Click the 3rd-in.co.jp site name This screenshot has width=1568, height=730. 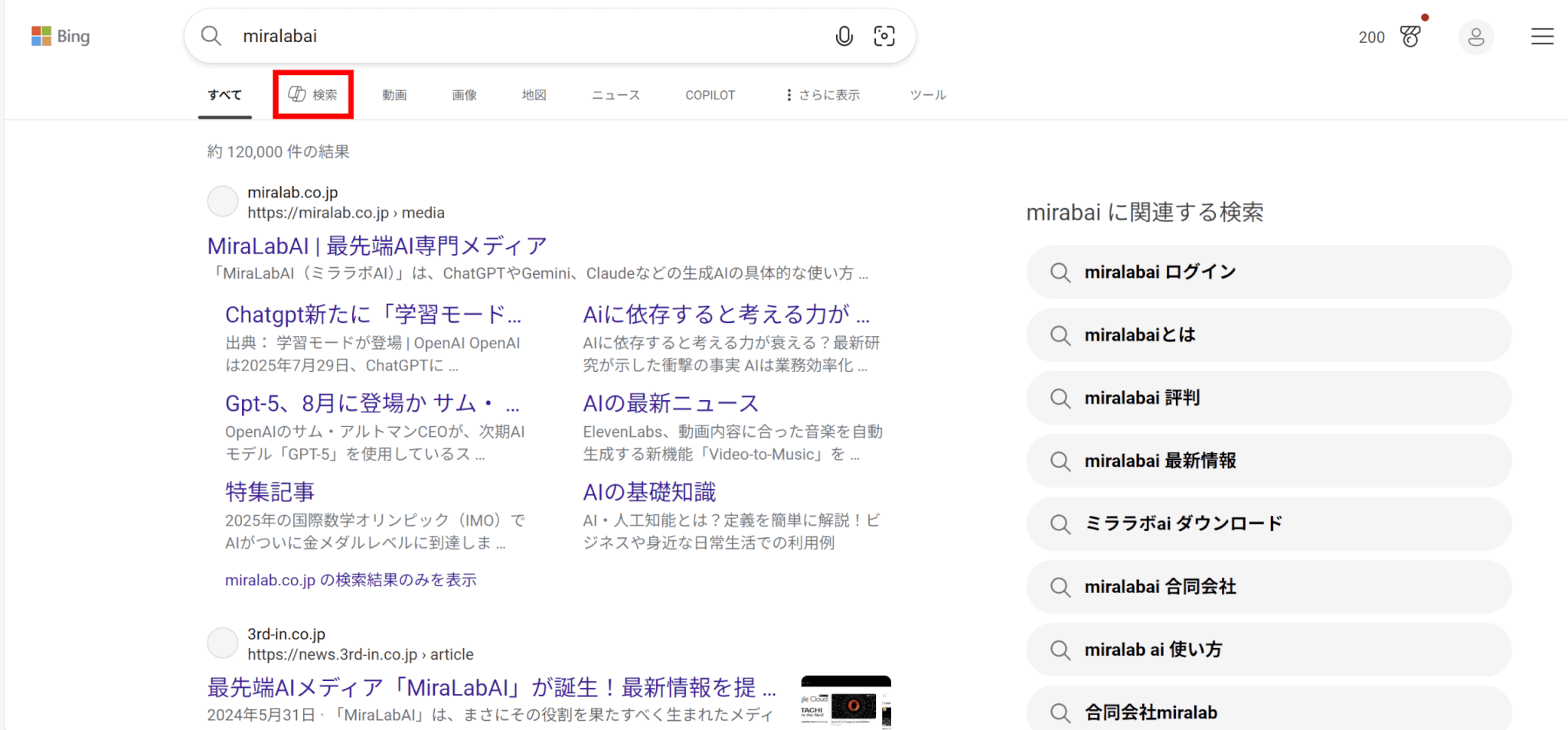(x=286, y=634)
